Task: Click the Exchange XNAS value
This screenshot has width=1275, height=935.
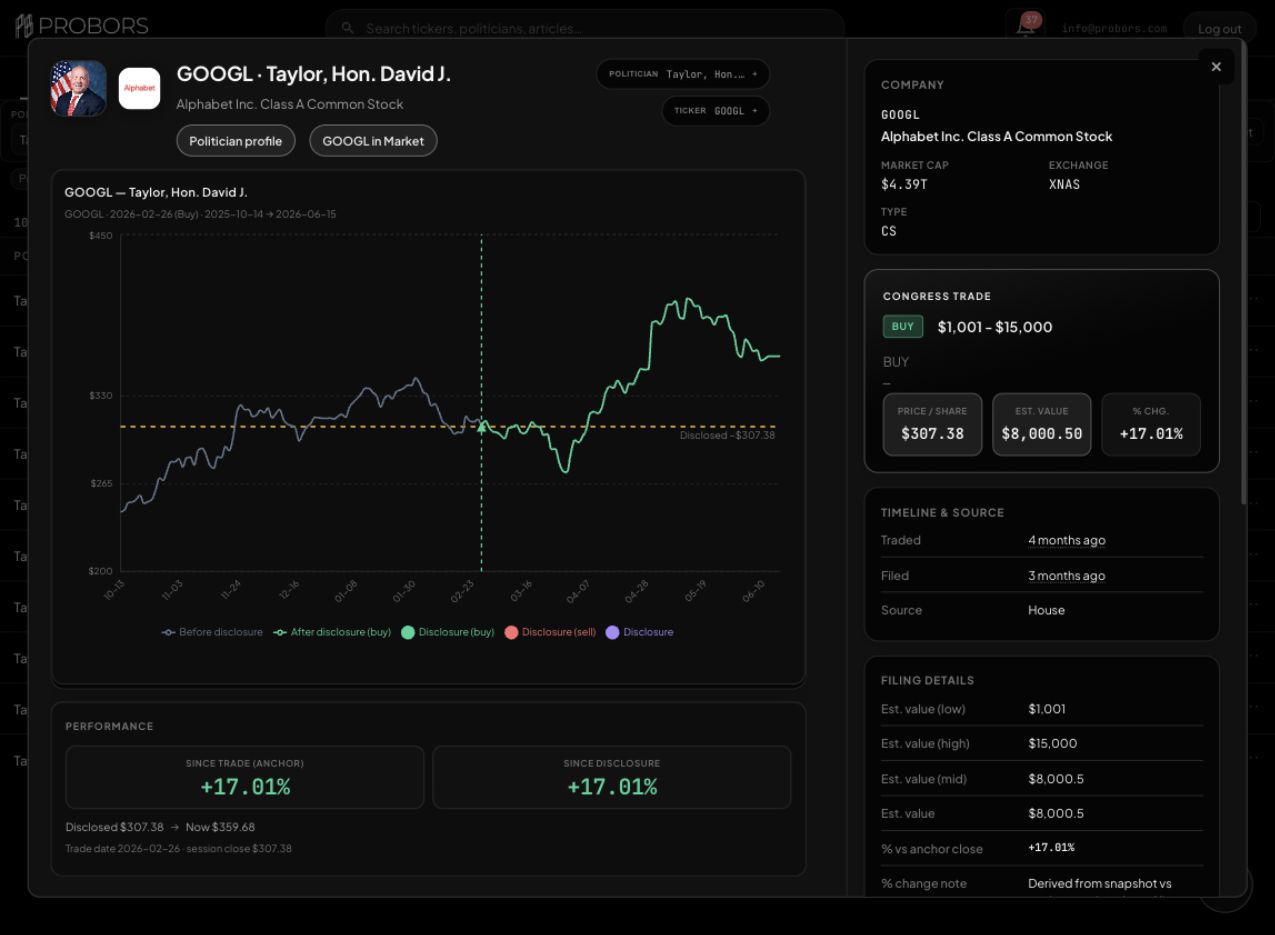Action: point(1064,184)
